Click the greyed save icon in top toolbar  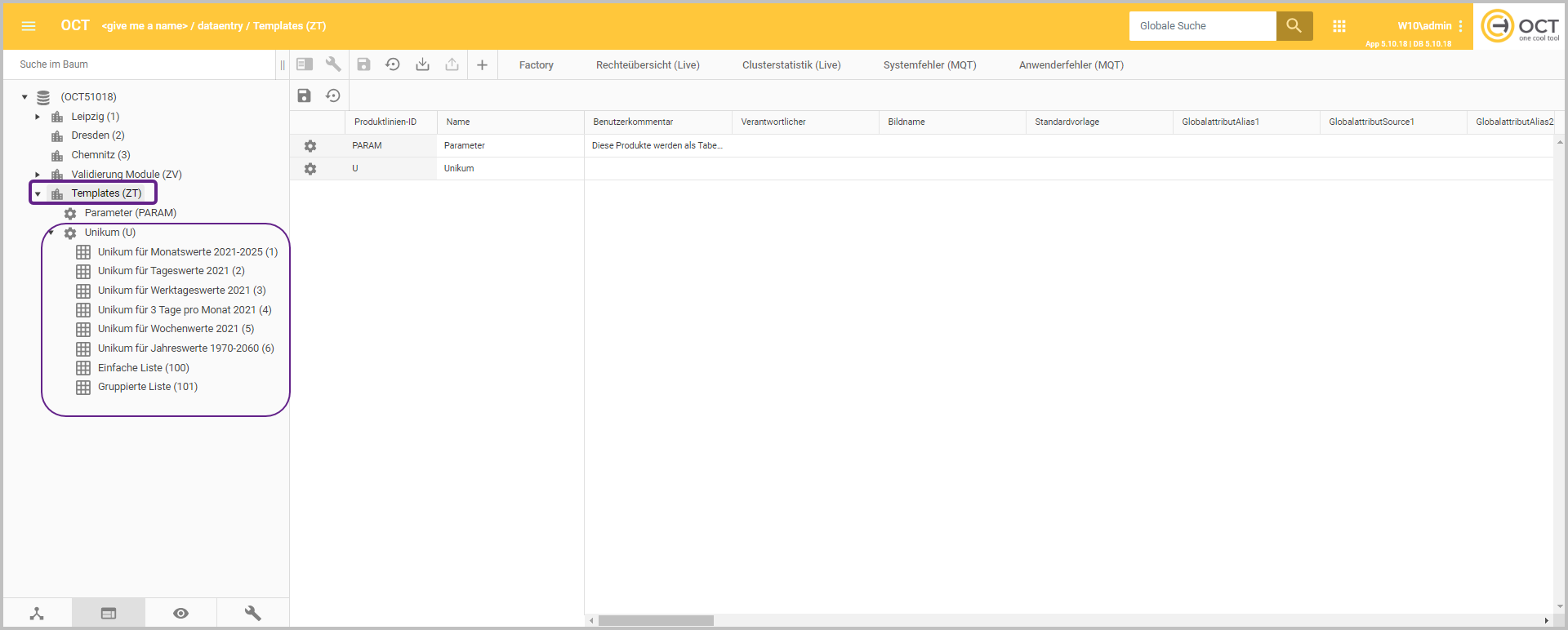click(364, 64)
